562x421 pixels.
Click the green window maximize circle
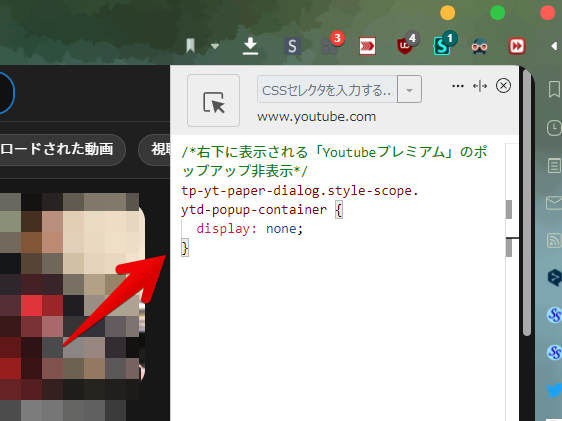click(x=497, y=13)
